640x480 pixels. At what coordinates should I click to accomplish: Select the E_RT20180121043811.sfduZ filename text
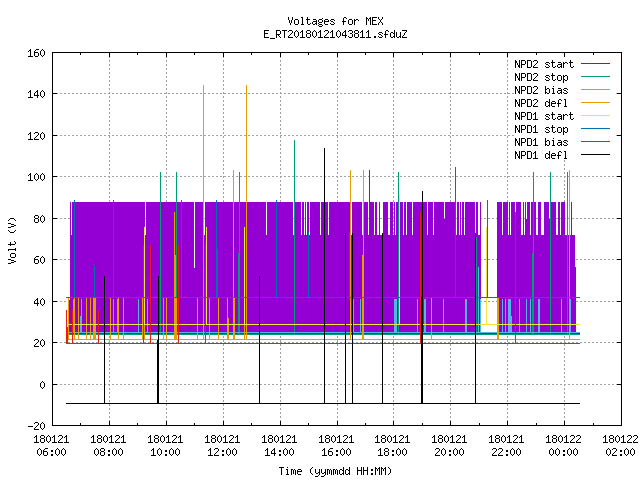coord(335,34)
